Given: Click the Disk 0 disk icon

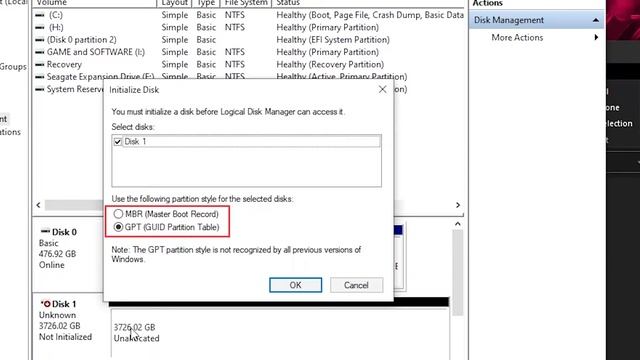Looking at the screenshot, I should (45, 231).
